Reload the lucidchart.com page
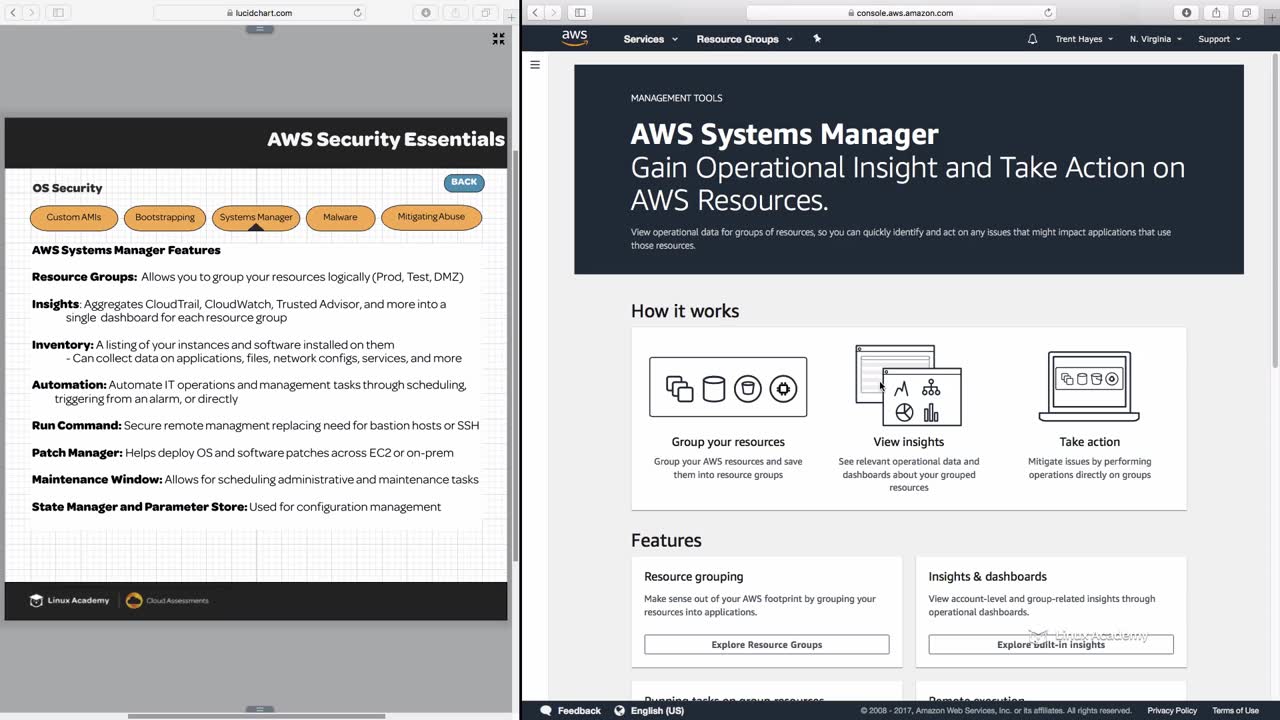Image resolution: width=1280 pixels, height=720 pixels. coord(357,13)
